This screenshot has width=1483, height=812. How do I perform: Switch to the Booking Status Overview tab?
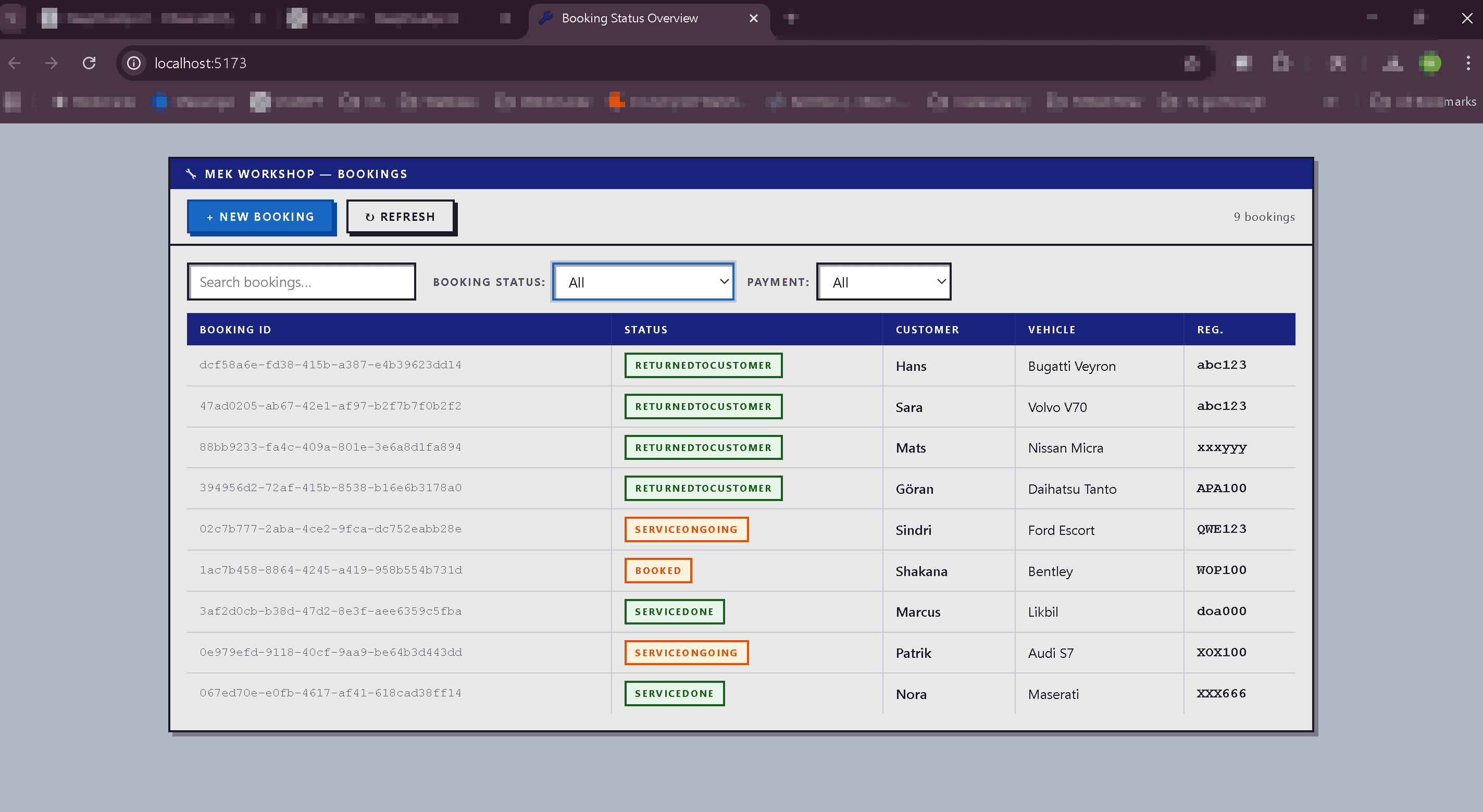coord(629,18)
